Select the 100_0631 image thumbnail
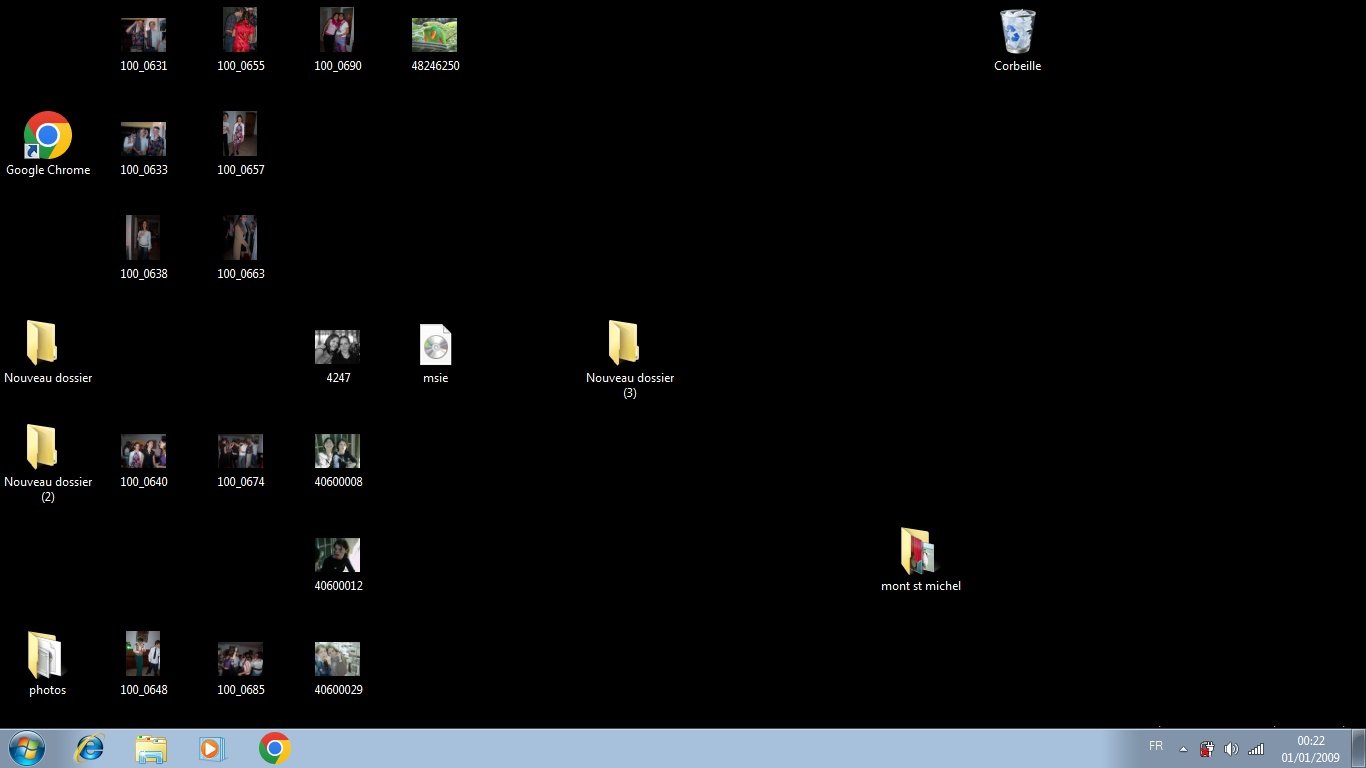Image resolution: width=1366 pixels, height=768 pixels. coord(143,30)
